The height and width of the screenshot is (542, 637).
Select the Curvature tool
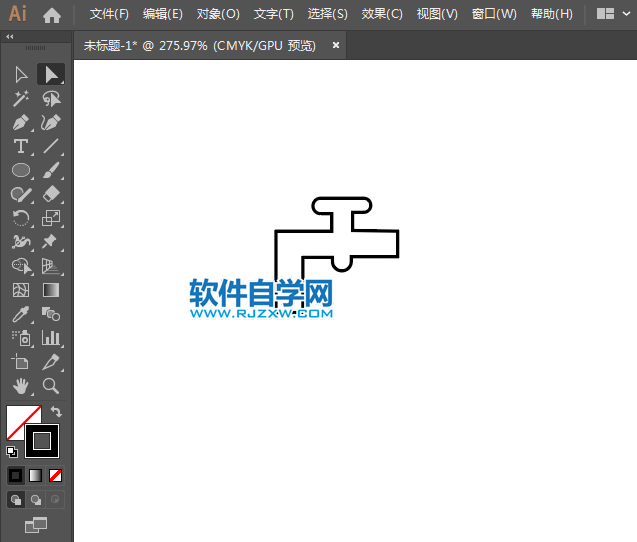click(51, 123)
